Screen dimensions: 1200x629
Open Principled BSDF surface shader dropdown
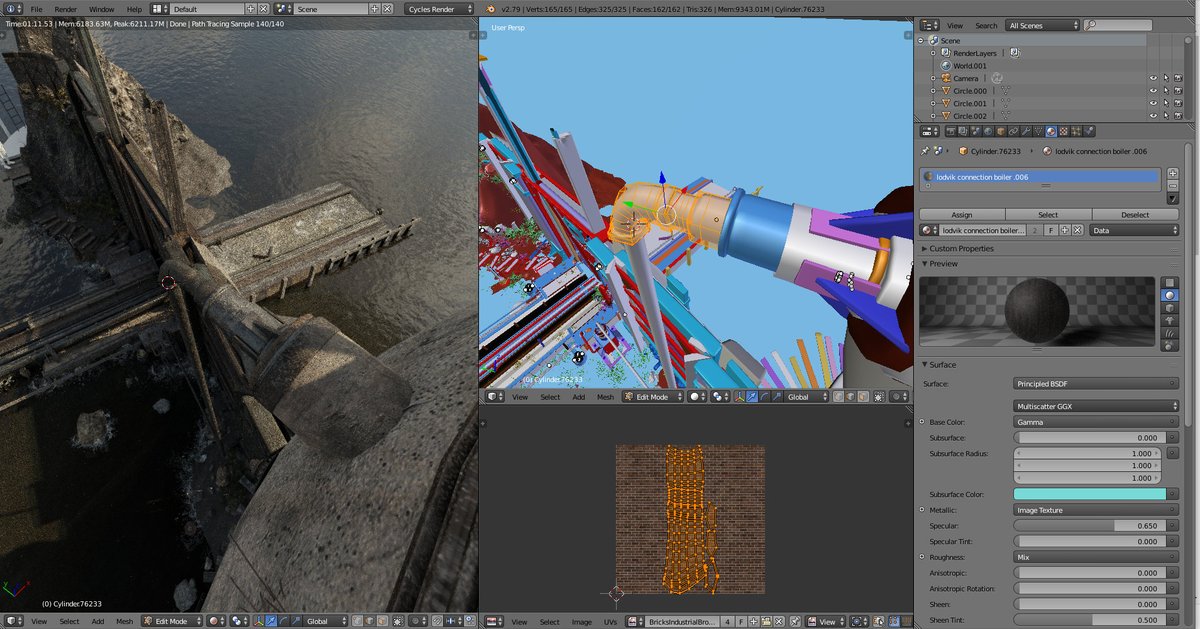coord(1096,384)
